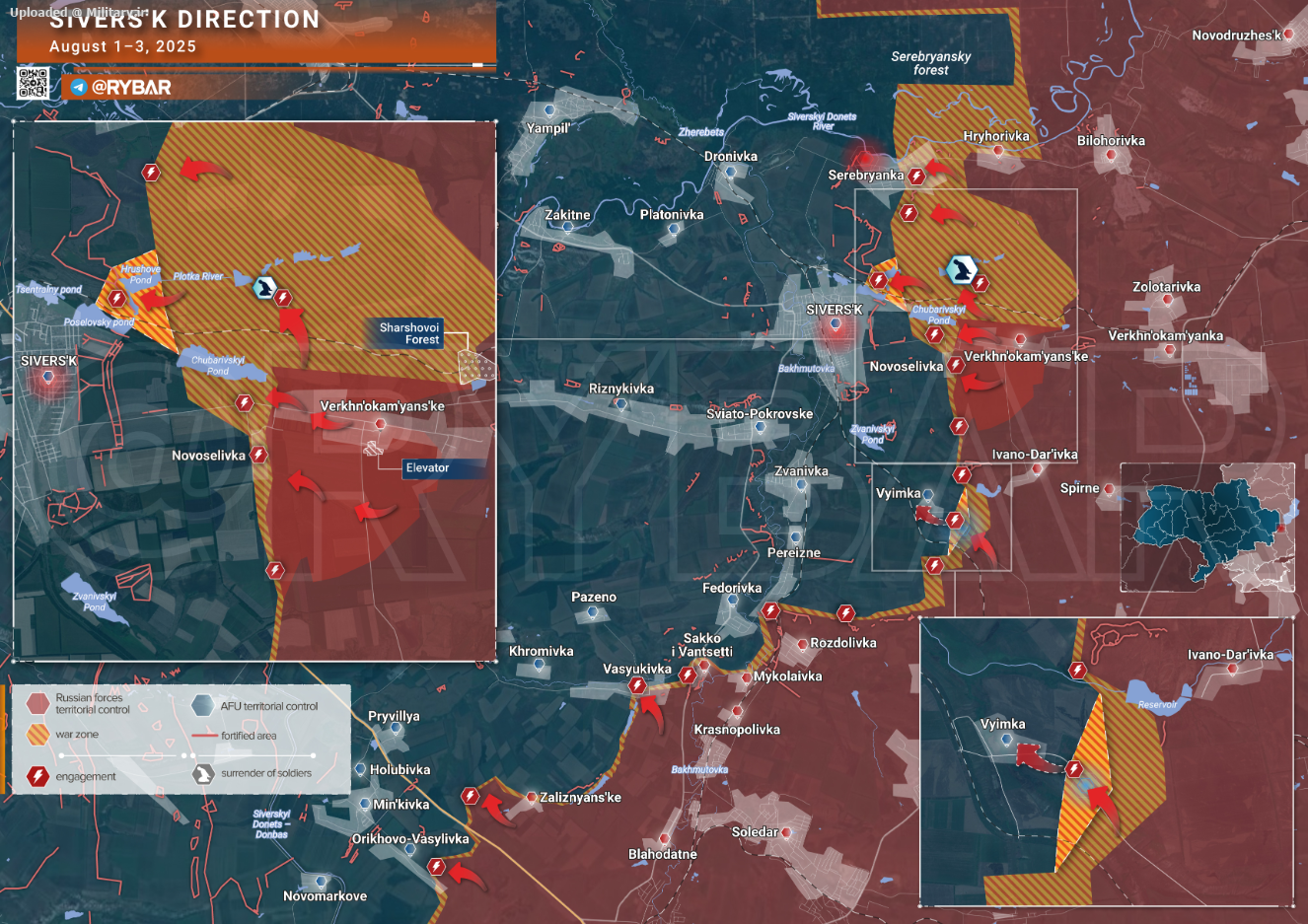This screenshot has height=924, width=1308.
Task: Click the Elevator label box
Action: [x=444, y=468]
